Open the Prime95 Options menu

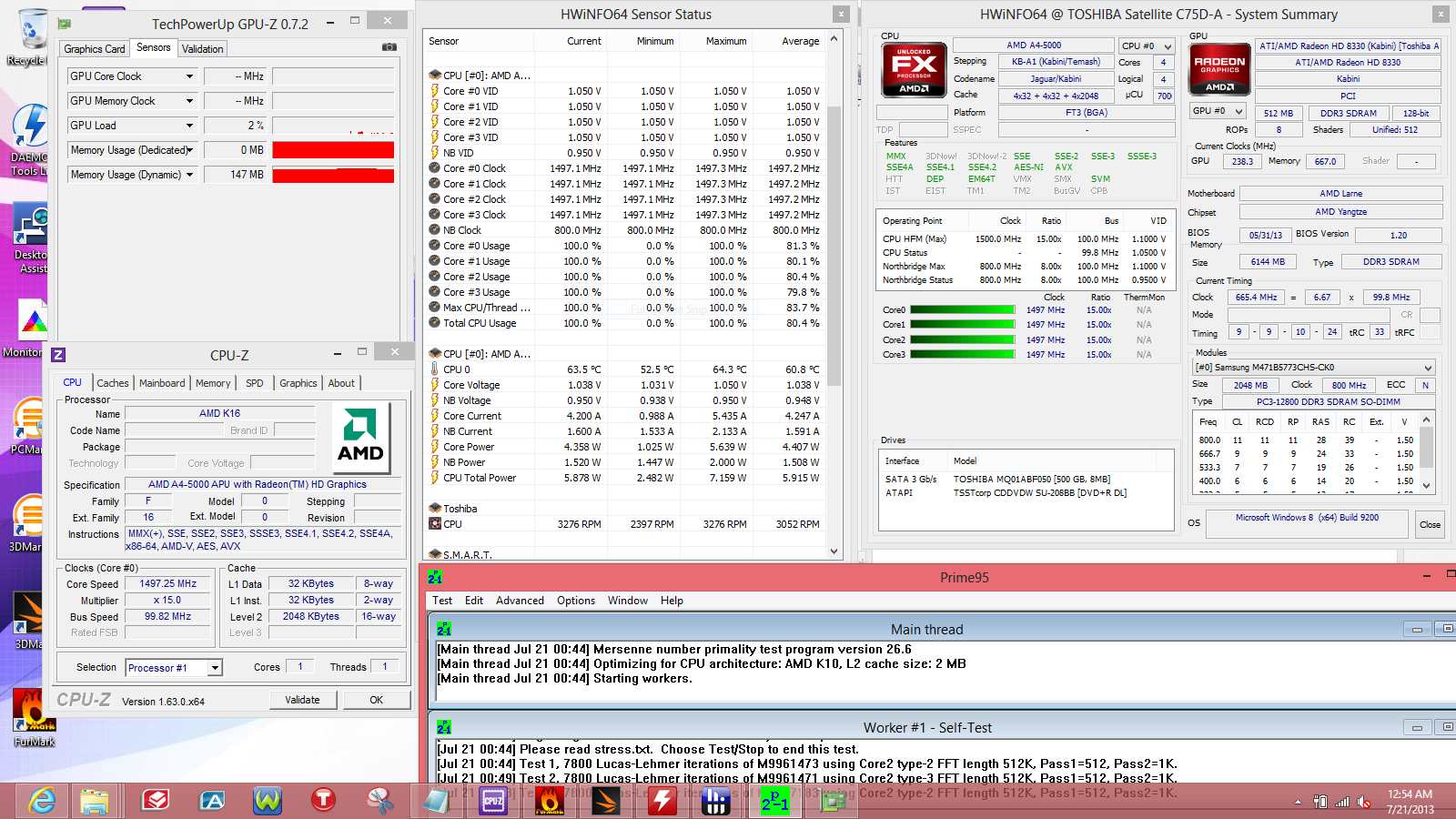tap(576, 601)
